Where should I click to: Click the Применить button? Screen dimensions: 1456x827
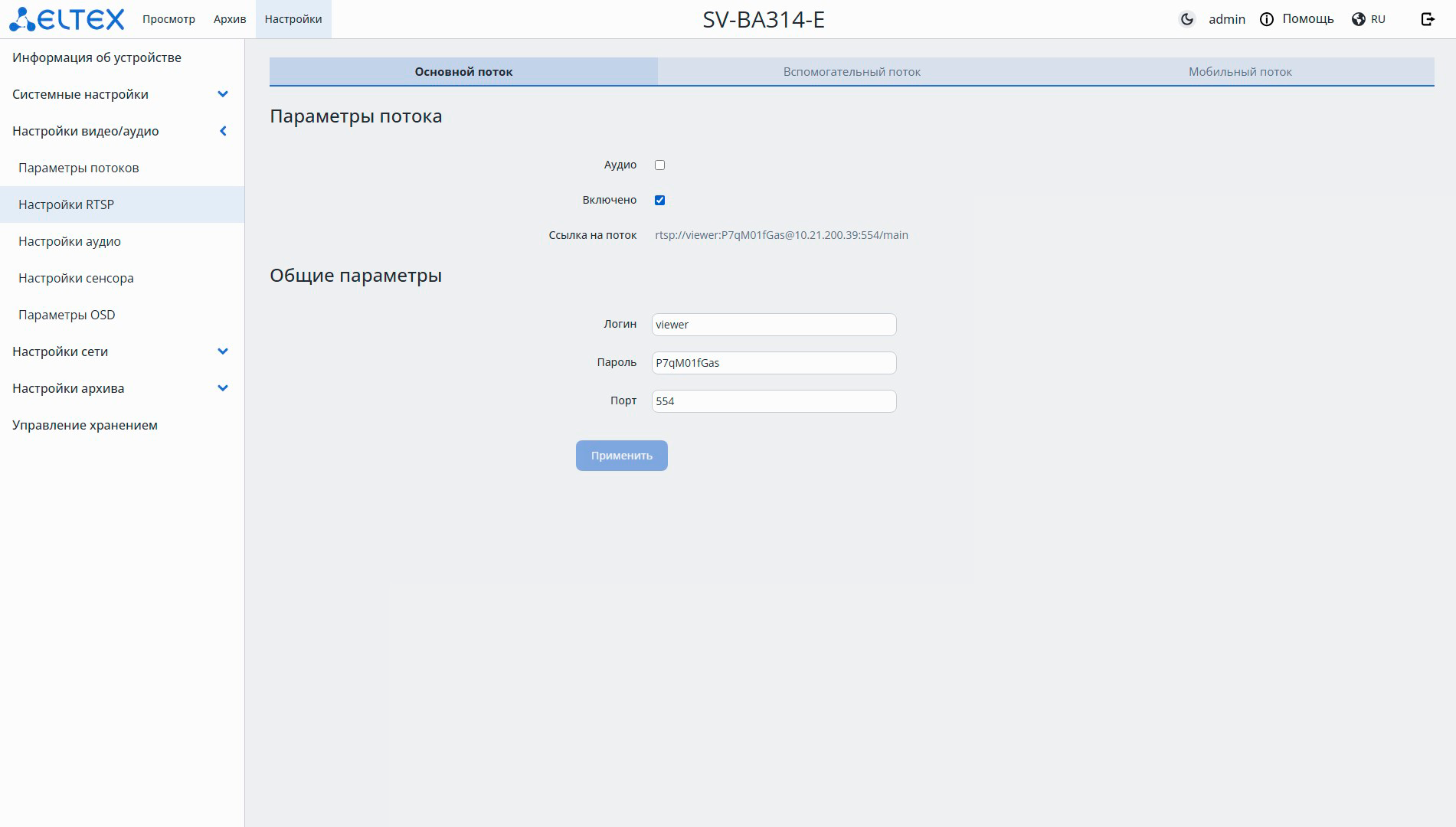[x=622, y=456]
